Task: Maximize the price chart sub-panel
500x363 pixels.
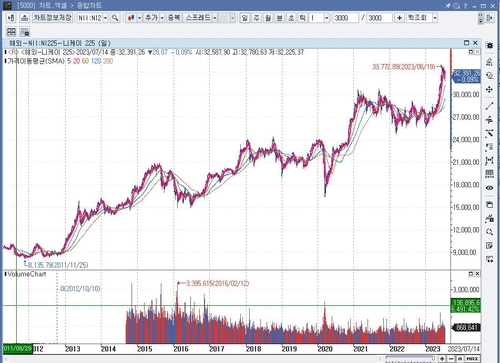Action: (471, 52)
